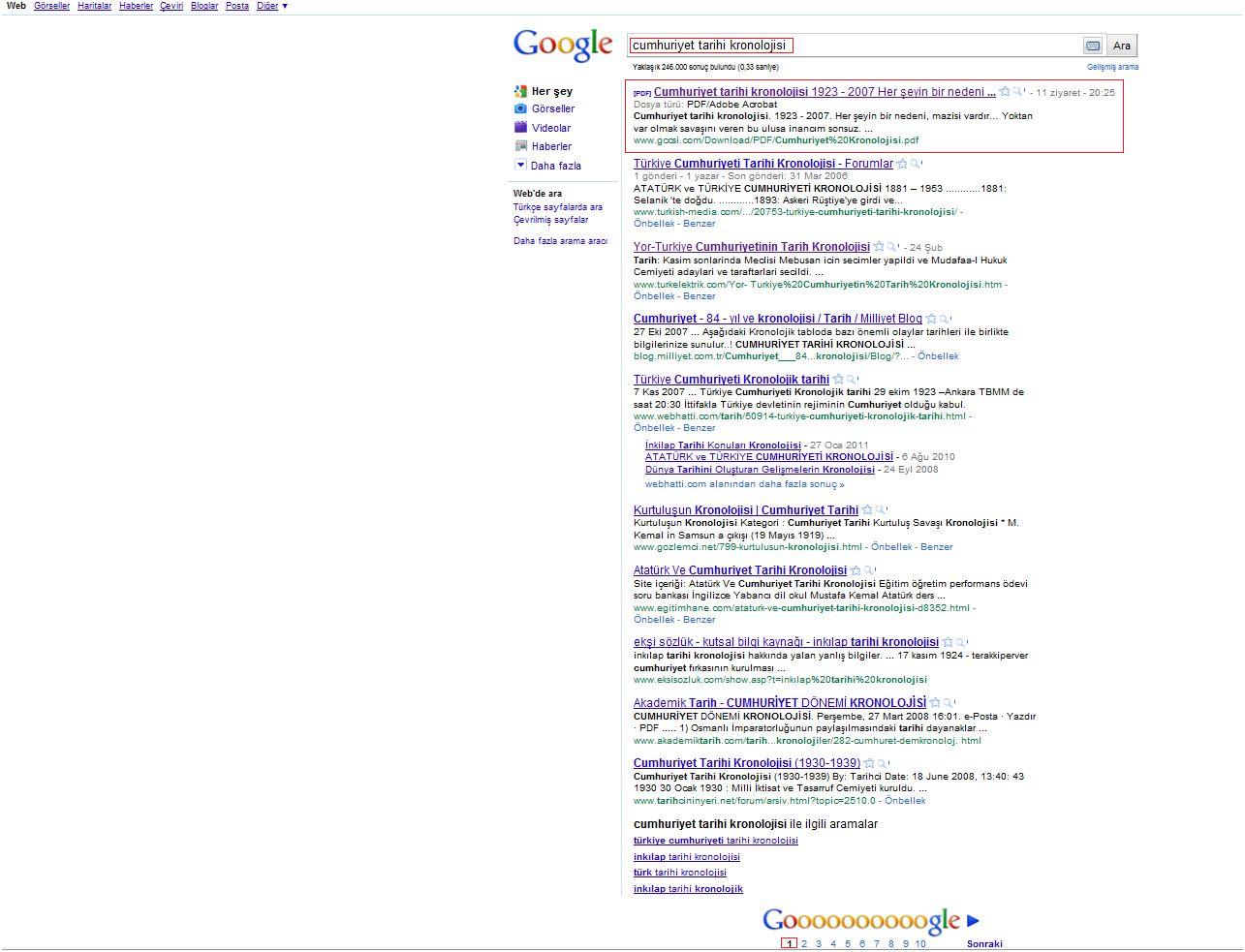Viewport: 1245px width, 952px height.
Task: Click the magnifier preview icon beside Forumlar result
Action: pos(916,164)
